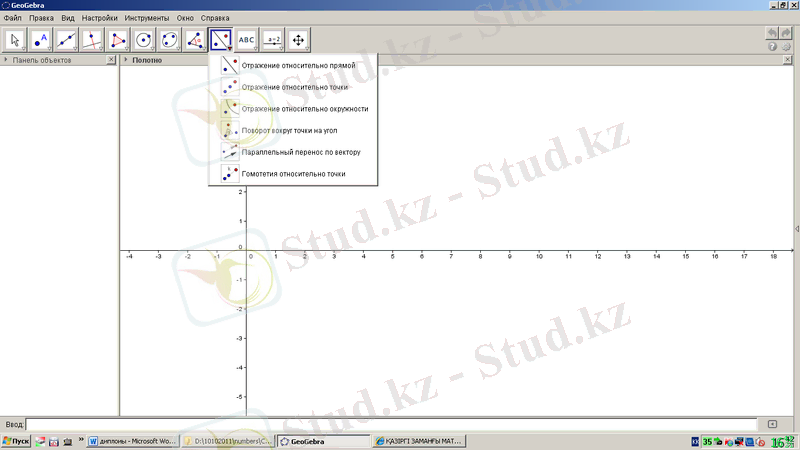Click the green 35 tray icon
800x450 pixels.
tap(707, 442)
